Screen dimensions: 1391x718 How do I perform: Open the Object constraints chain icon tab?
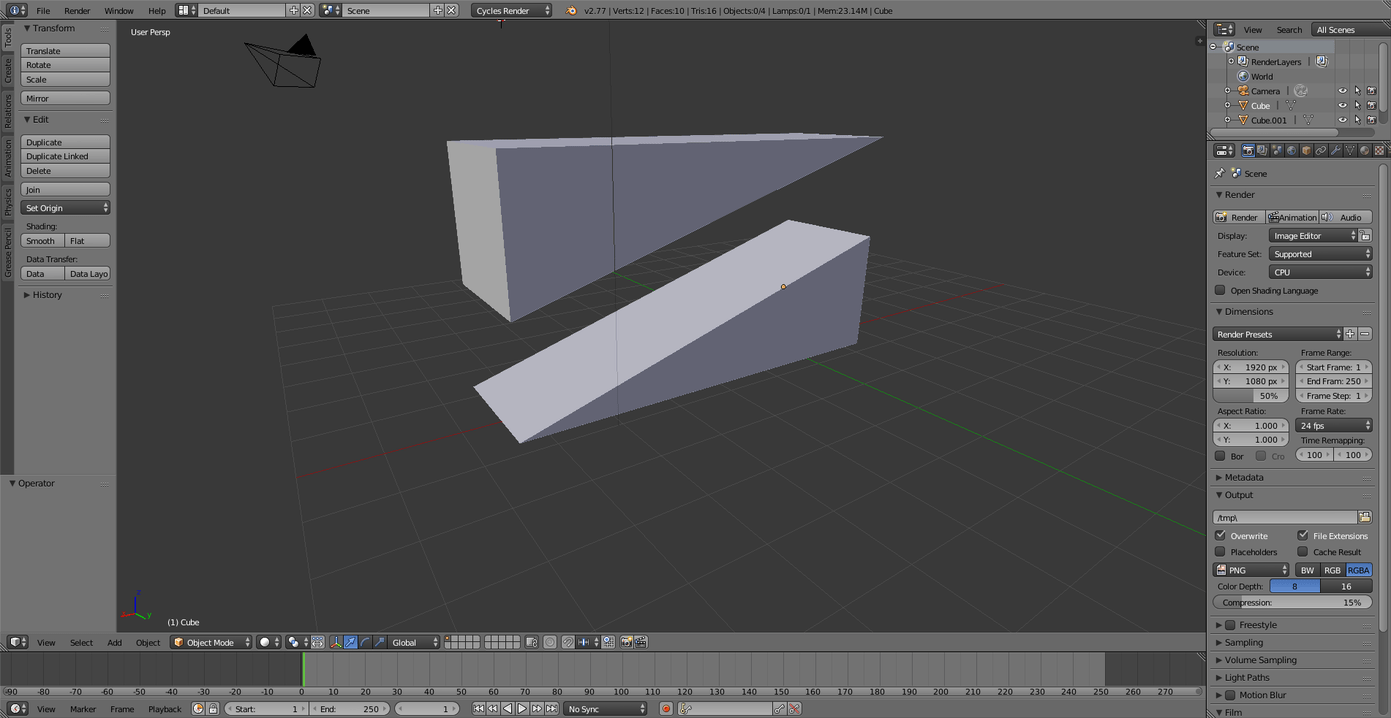(1320, 151)
